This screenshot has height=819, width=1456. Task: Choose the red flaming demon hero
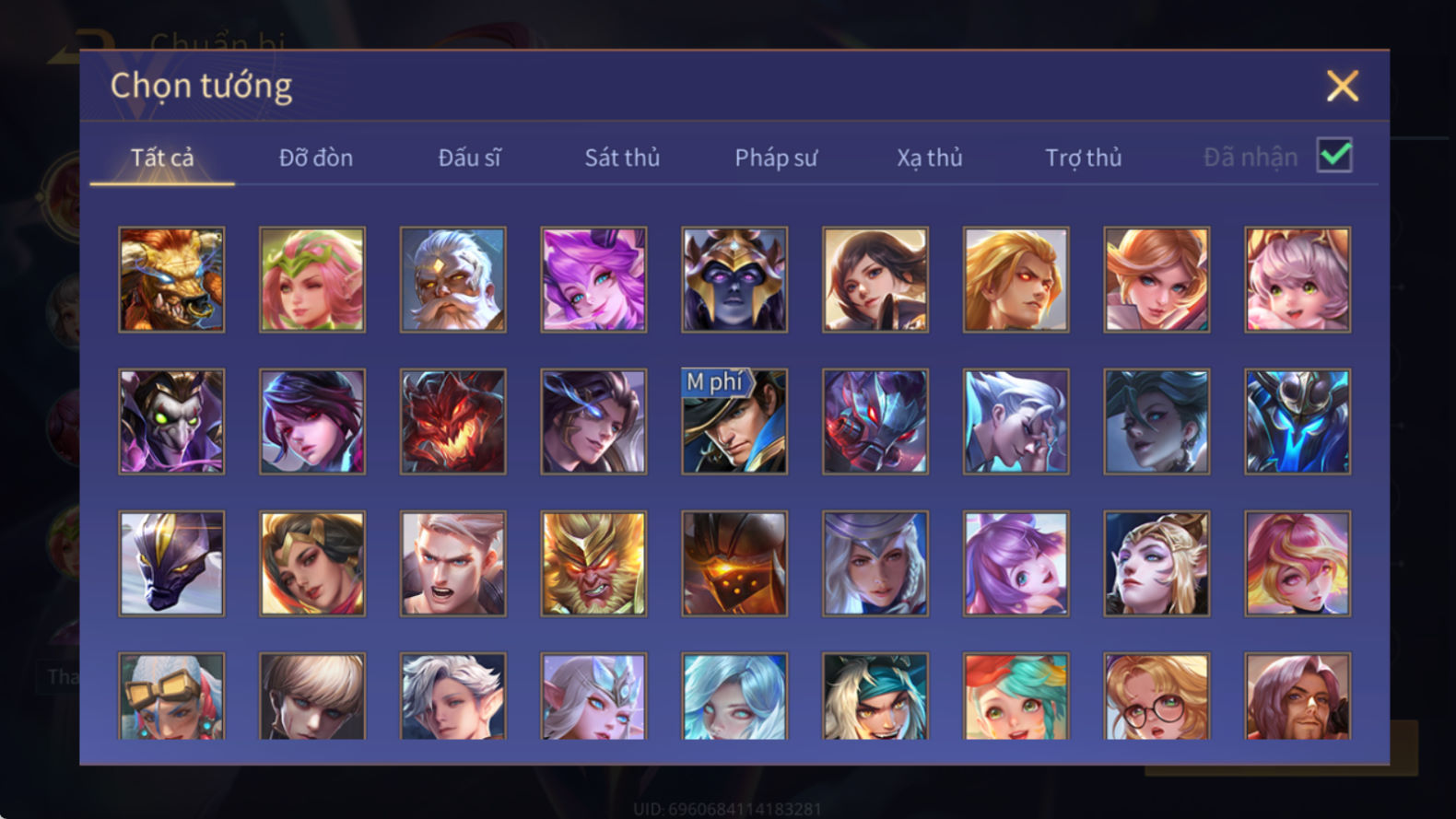[x=452, y=422]
